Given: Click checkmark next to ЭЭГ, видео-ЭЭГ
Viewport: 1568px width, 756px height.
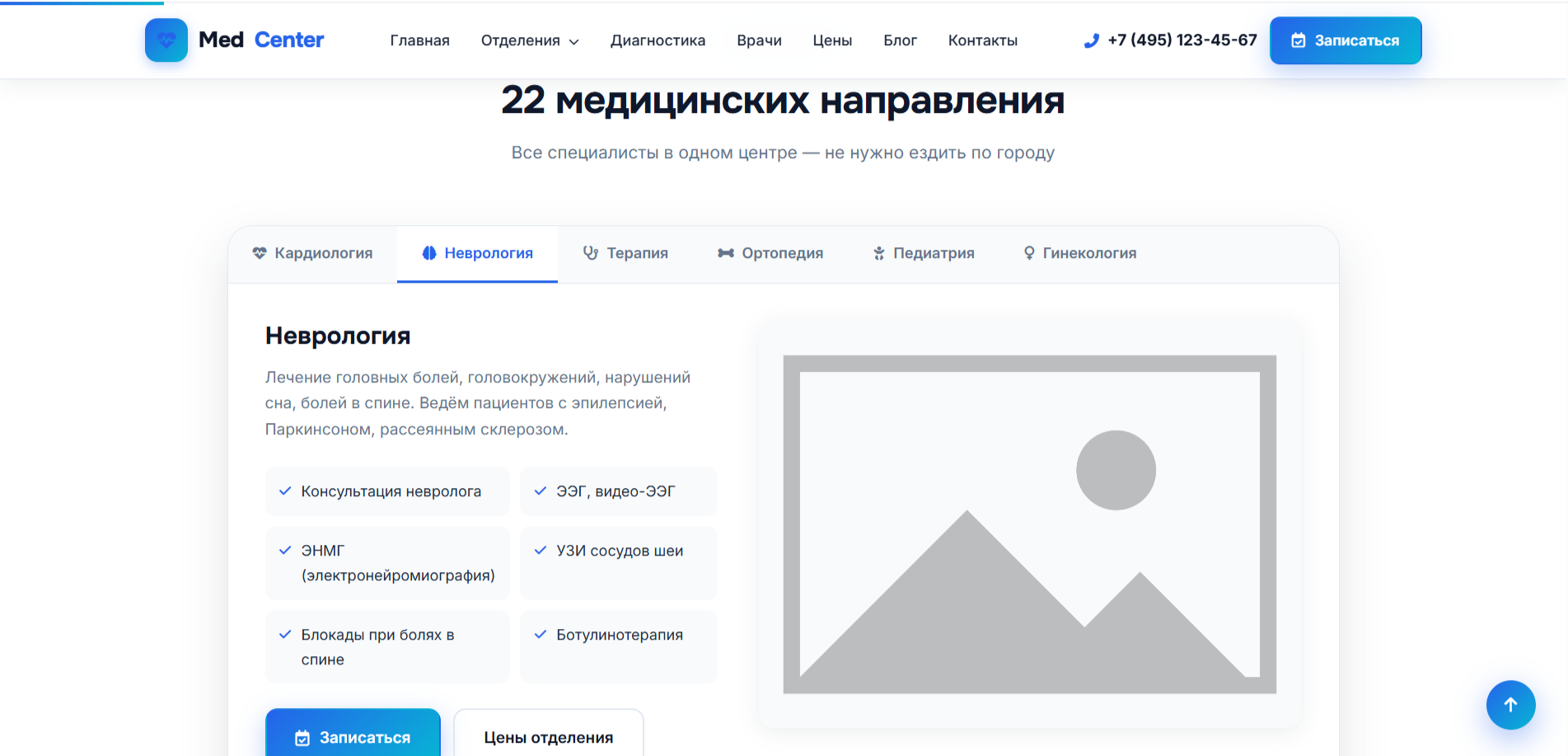Looking at the screenshot, I should (x=541, y=491).
